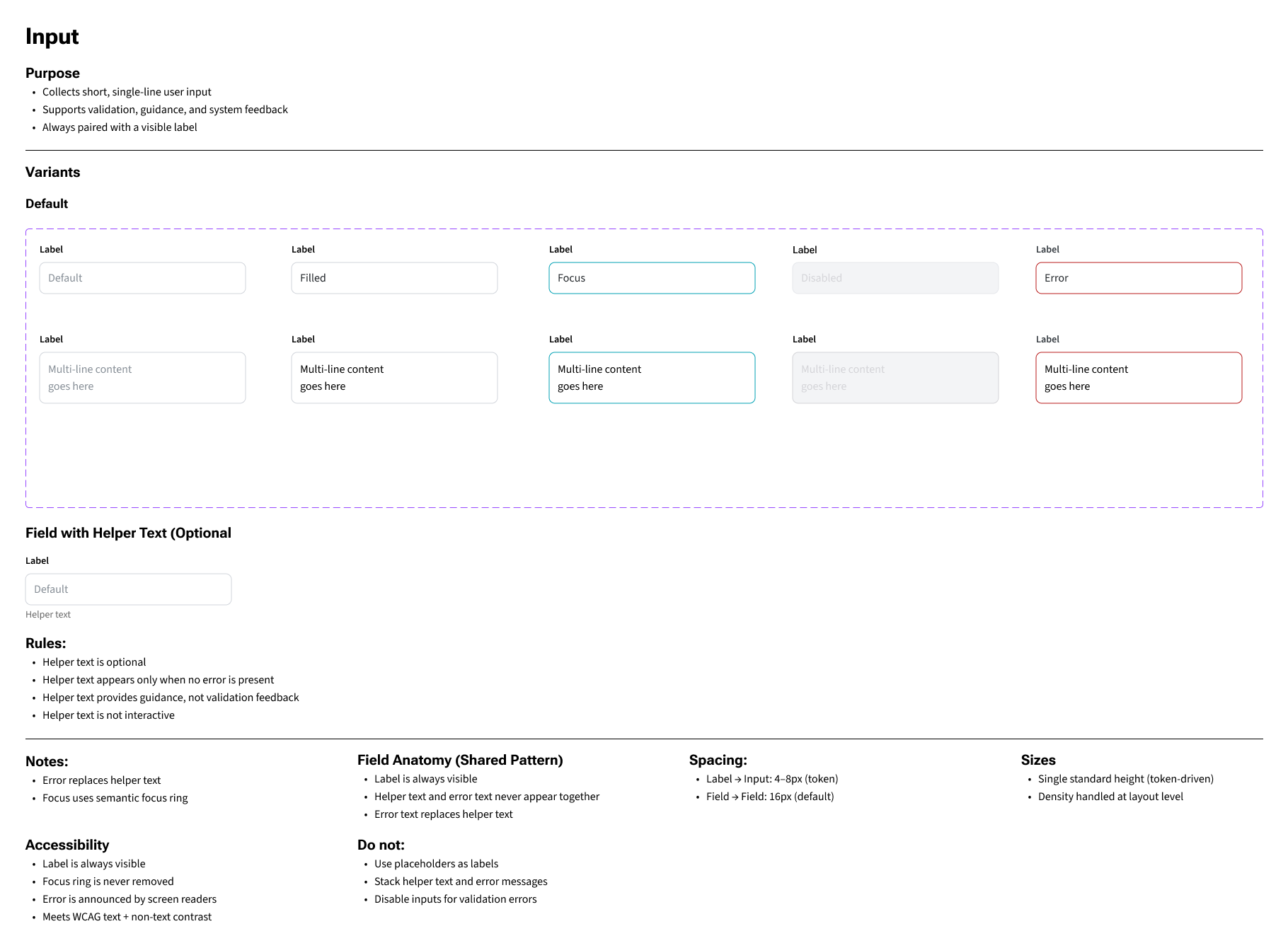Click the Filled single-line input field
This screenshot has height=948, width=1288.
pos(394,278)
